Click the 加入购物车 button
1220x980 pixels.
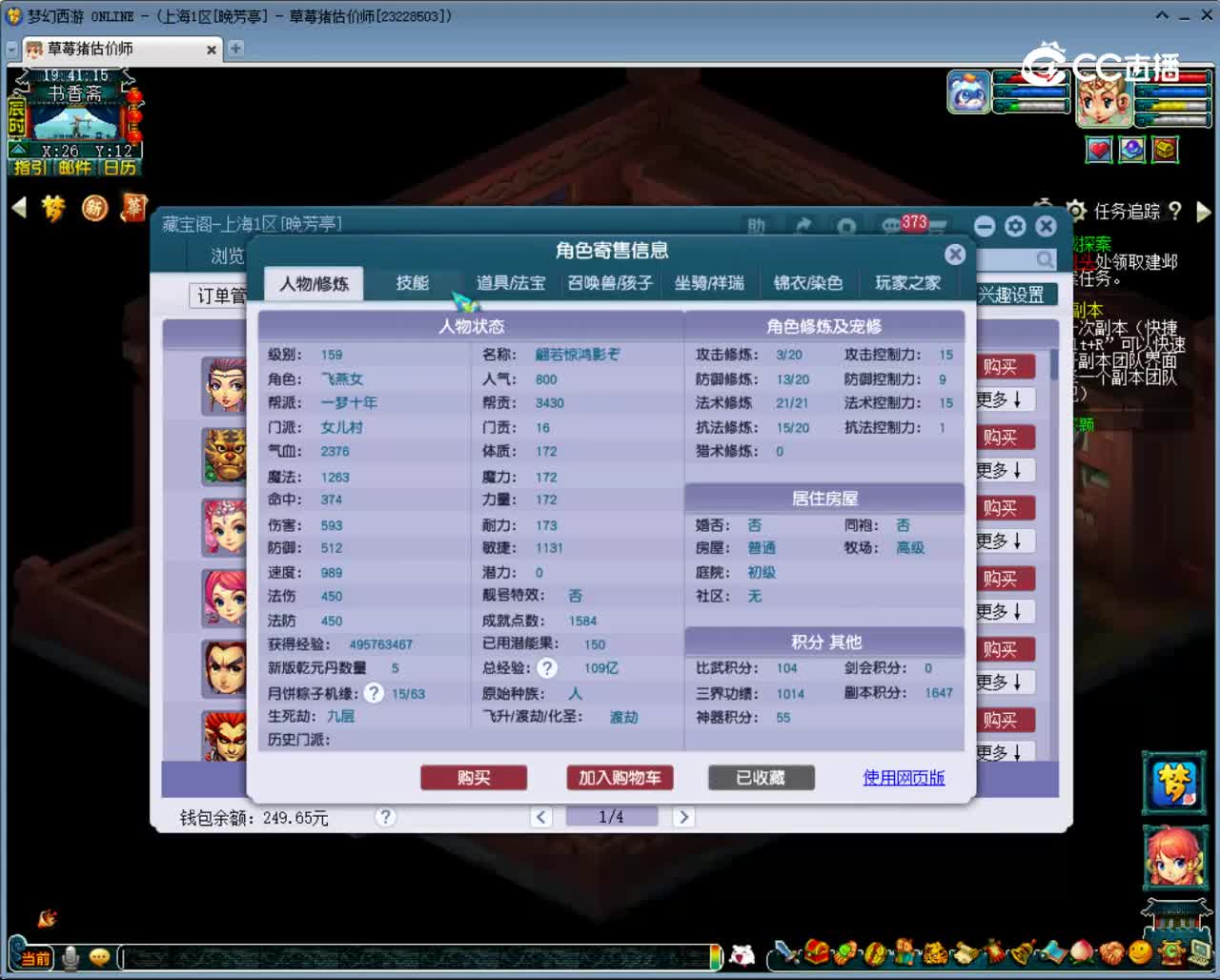point(618,778)
